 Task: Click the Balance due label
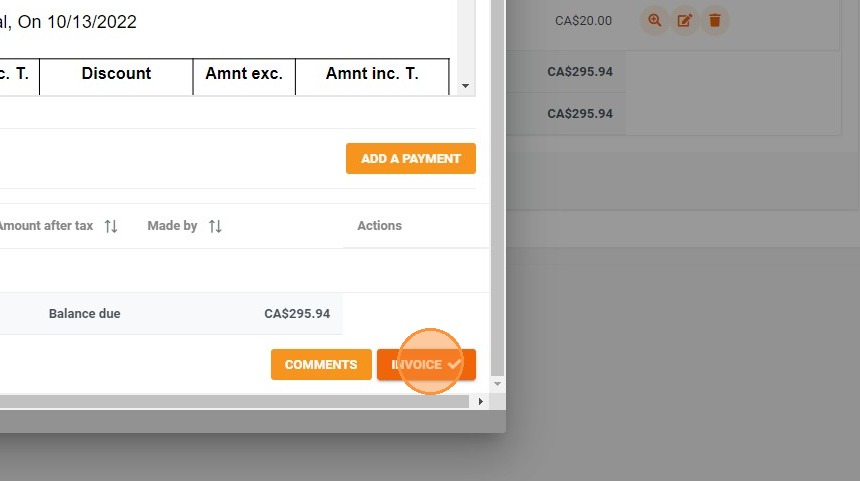point(84,314)
